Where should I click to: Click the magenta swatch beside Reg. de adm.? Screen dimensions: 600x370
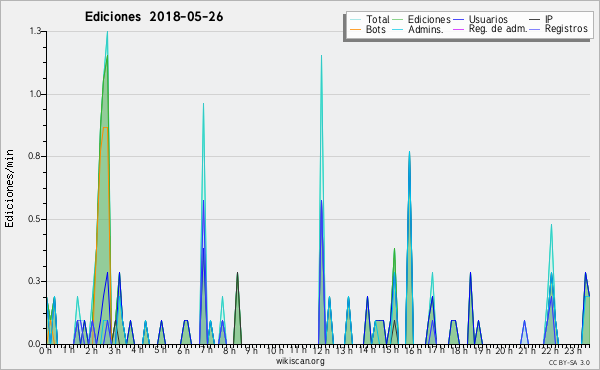point(458,29)
